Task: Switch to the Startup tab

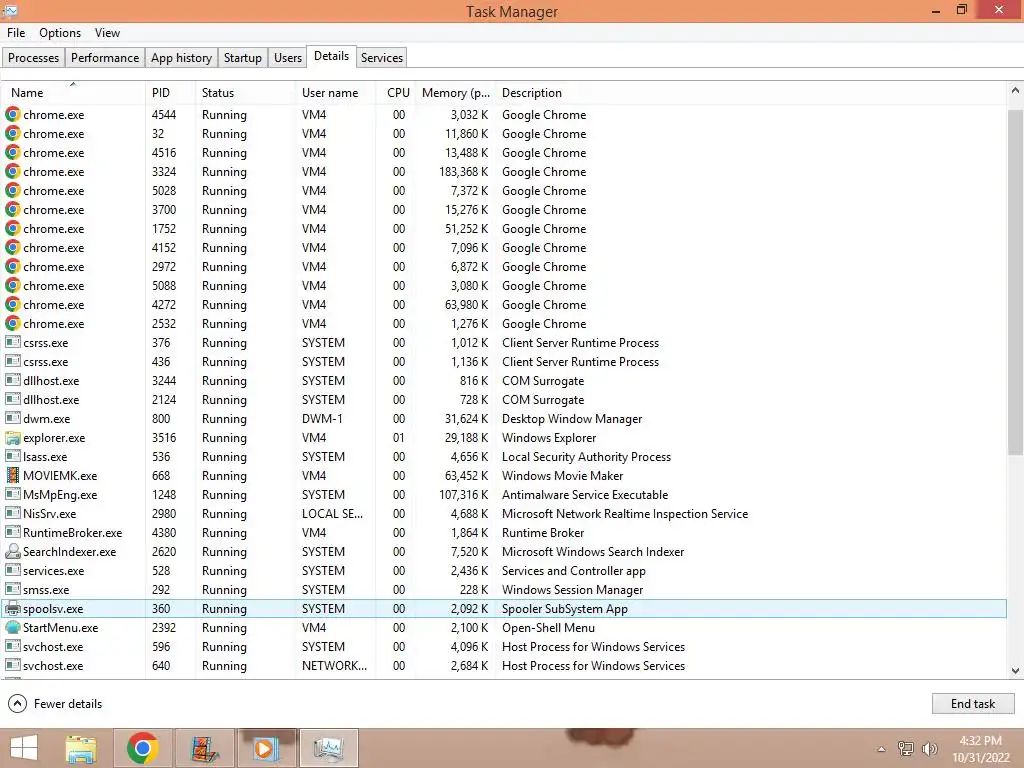Action: click(x=242, y=57)
